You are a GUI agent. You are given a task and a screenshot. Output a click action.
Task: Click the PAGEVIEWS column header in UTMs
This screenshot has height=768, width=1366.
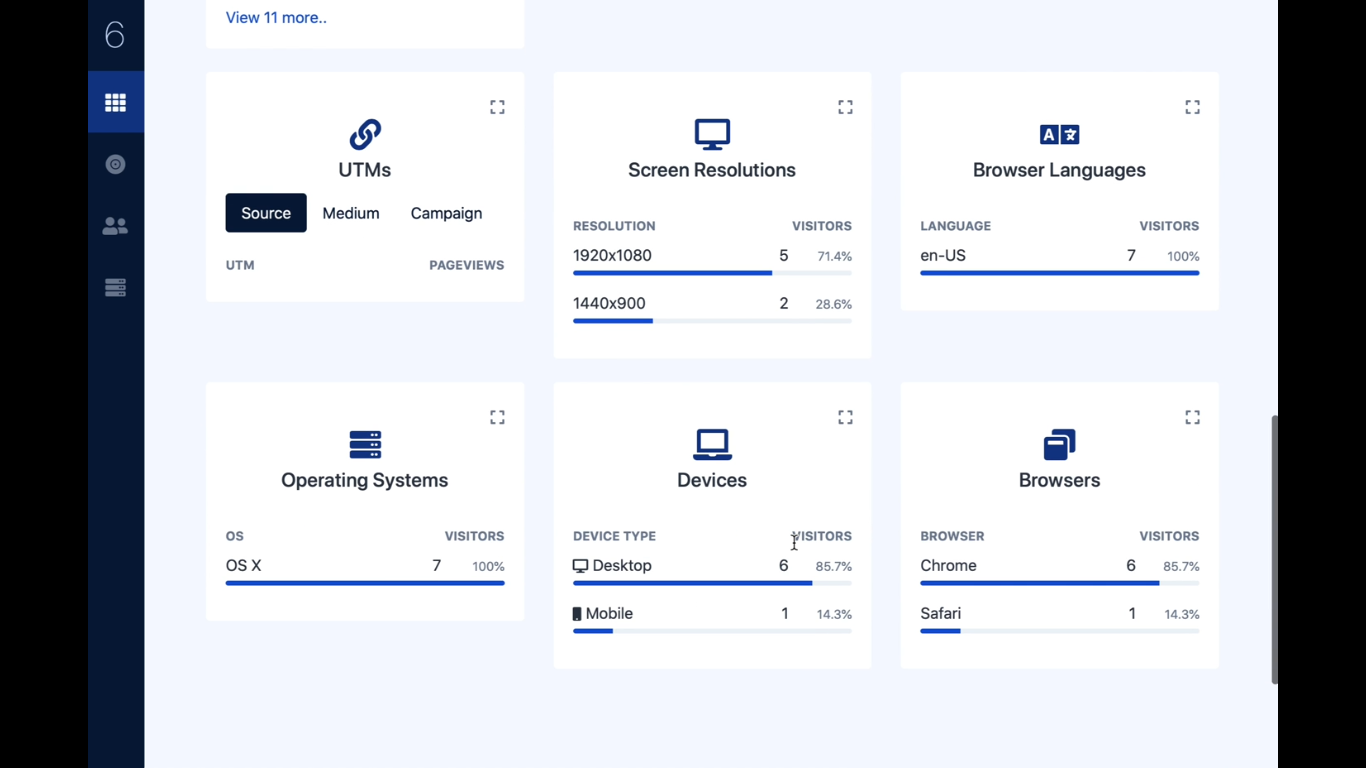pyautogui.click(x=467, y=265)
